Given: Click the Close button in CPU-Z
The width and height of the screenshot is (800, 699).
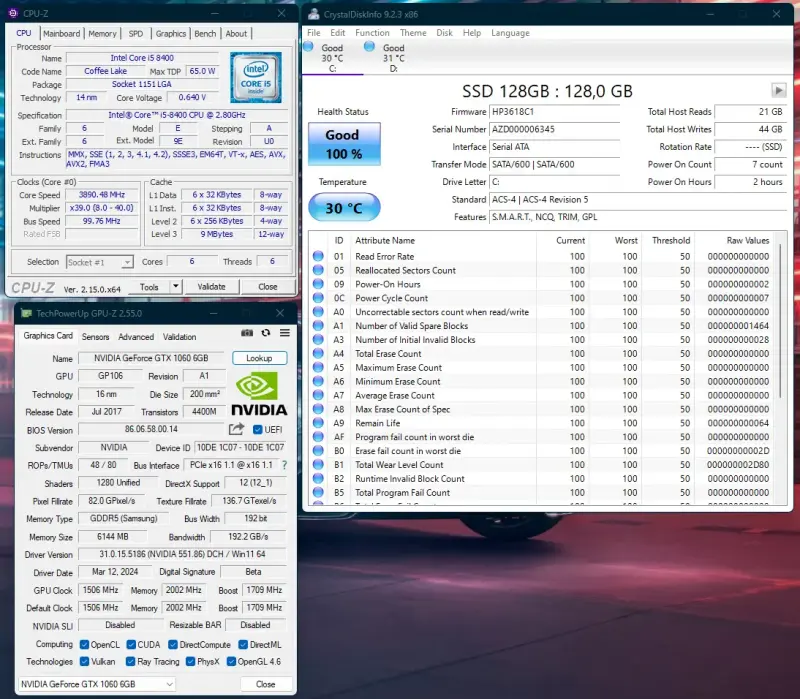Looking at the screenshot, I should 268,287.
